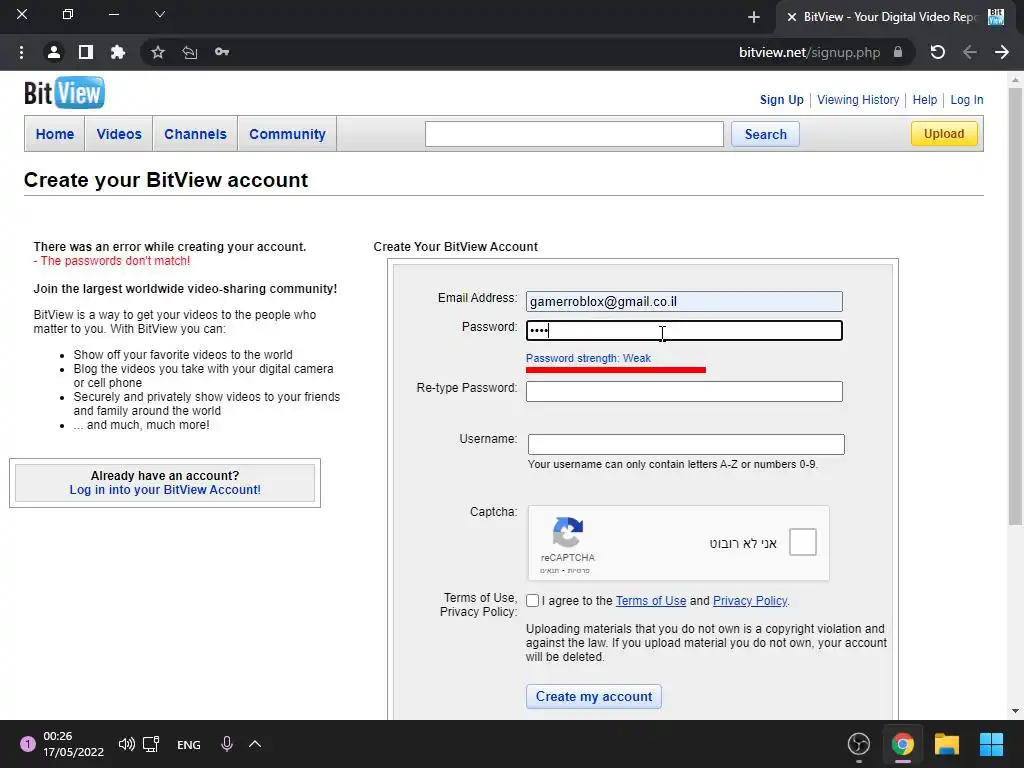Open the Help link
Image resolution: width=1024 pixels, height=768 pixels.
click(x=925, y=100)
